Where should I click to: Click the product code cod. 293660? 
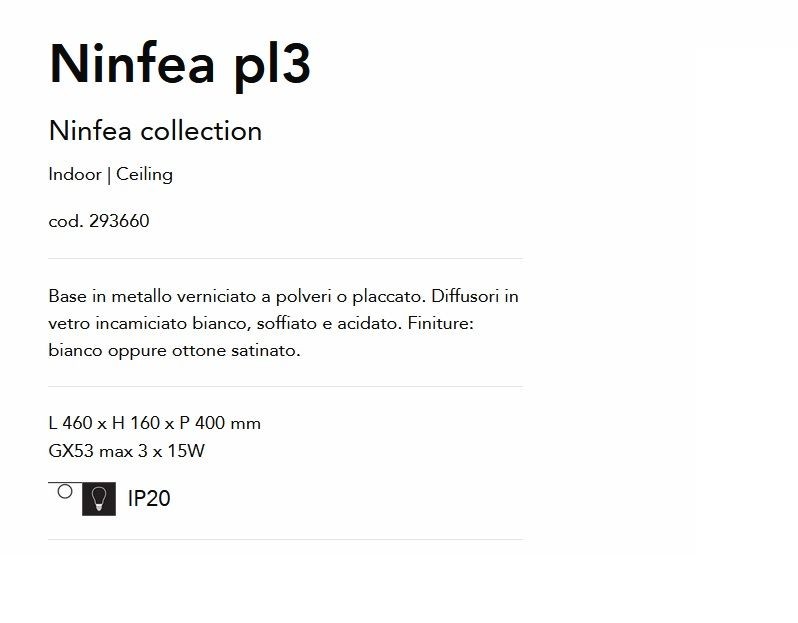tap(99, 221)
